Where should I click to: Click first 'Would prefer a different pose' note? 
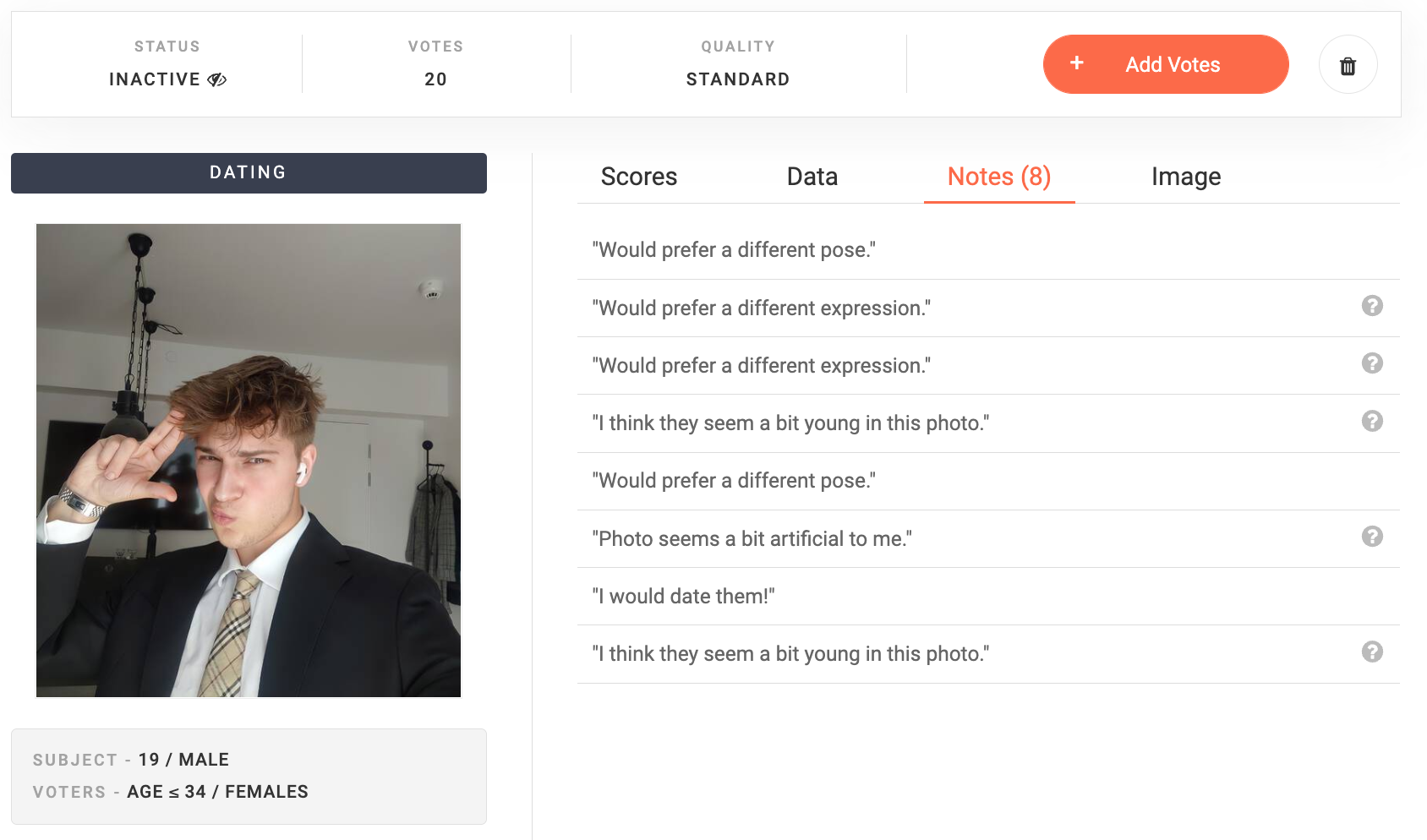pyautogui.click(x=734, y=250)
